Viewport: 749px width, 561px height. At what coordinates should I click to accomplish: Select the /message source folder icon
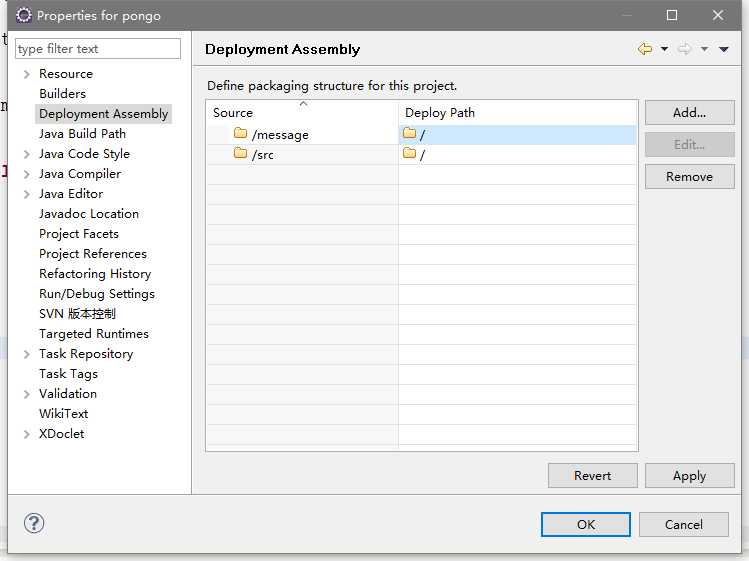pyautogui.click(x=240, y=133)
